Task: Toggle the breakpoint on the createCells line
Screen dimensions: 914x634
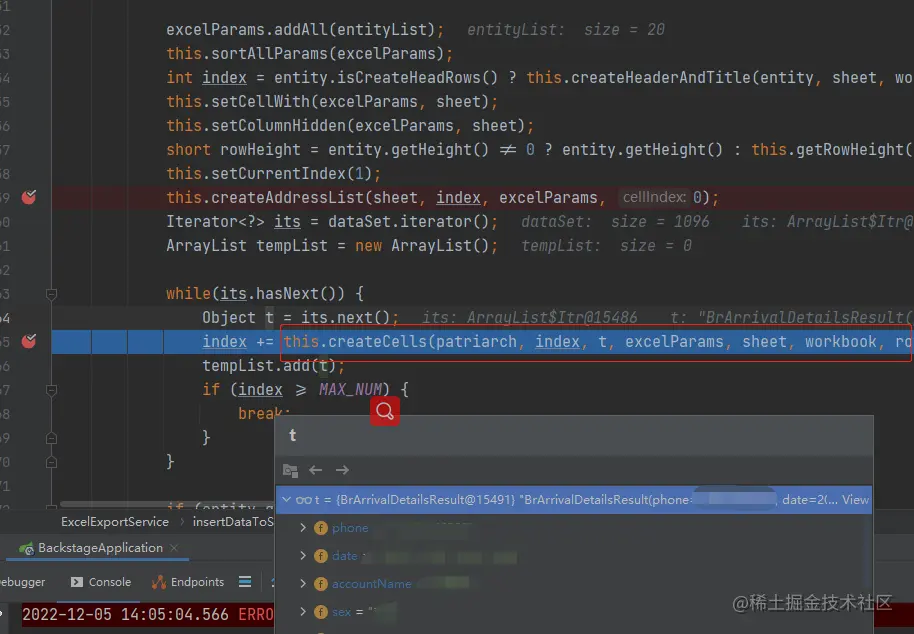Action: (x=29, y=341)
